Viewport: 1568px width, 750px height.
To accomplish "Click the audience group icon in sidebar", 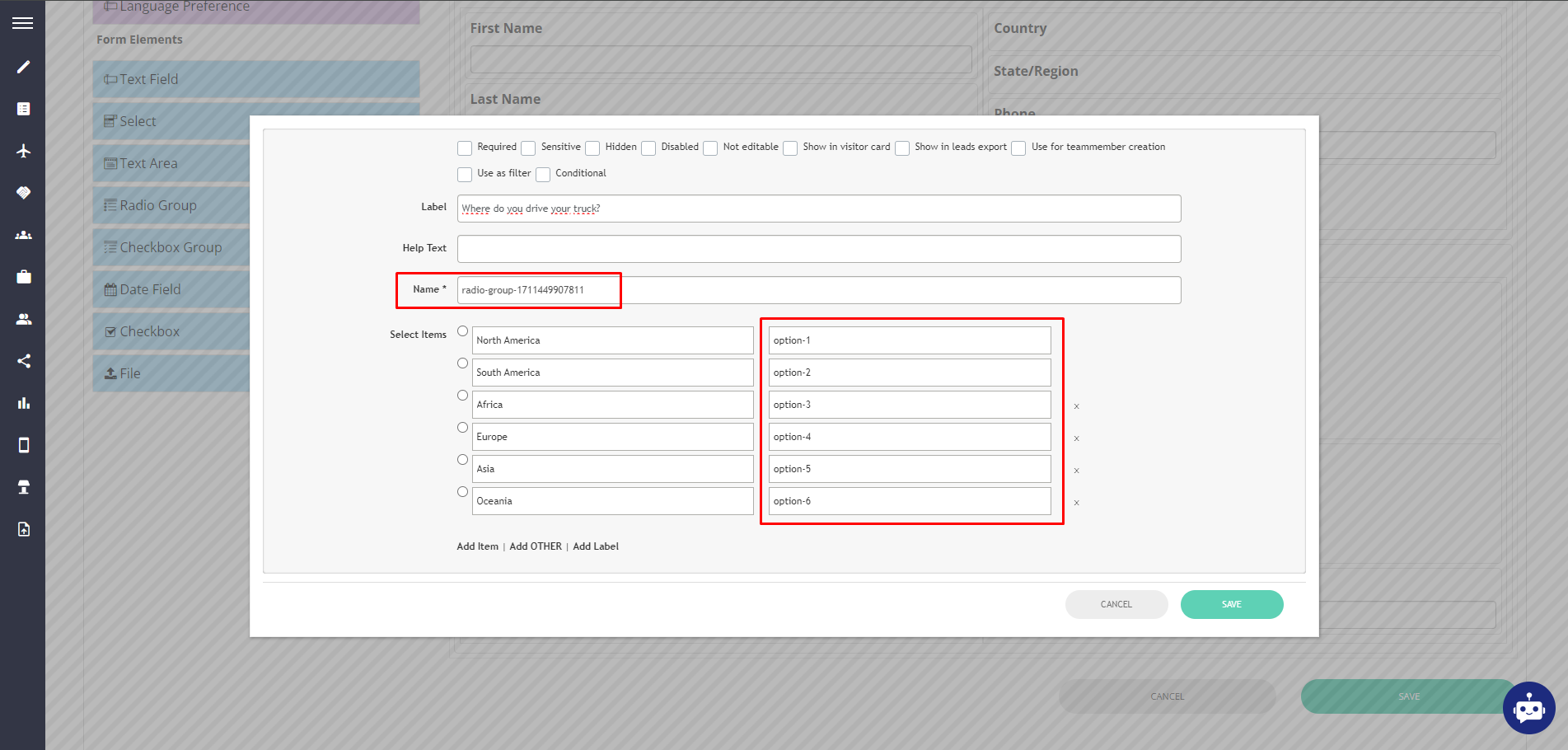I will [x=23, y=235].
